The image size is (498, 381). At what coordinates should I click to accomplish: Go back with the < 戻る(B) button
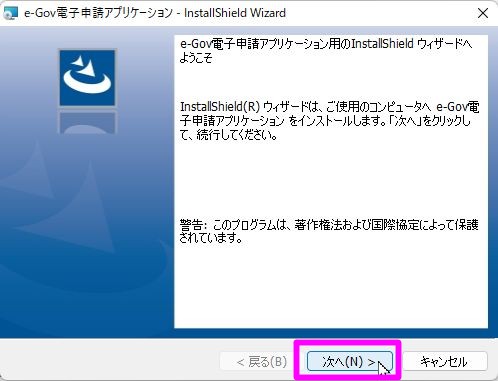click(x=262, y=361)
